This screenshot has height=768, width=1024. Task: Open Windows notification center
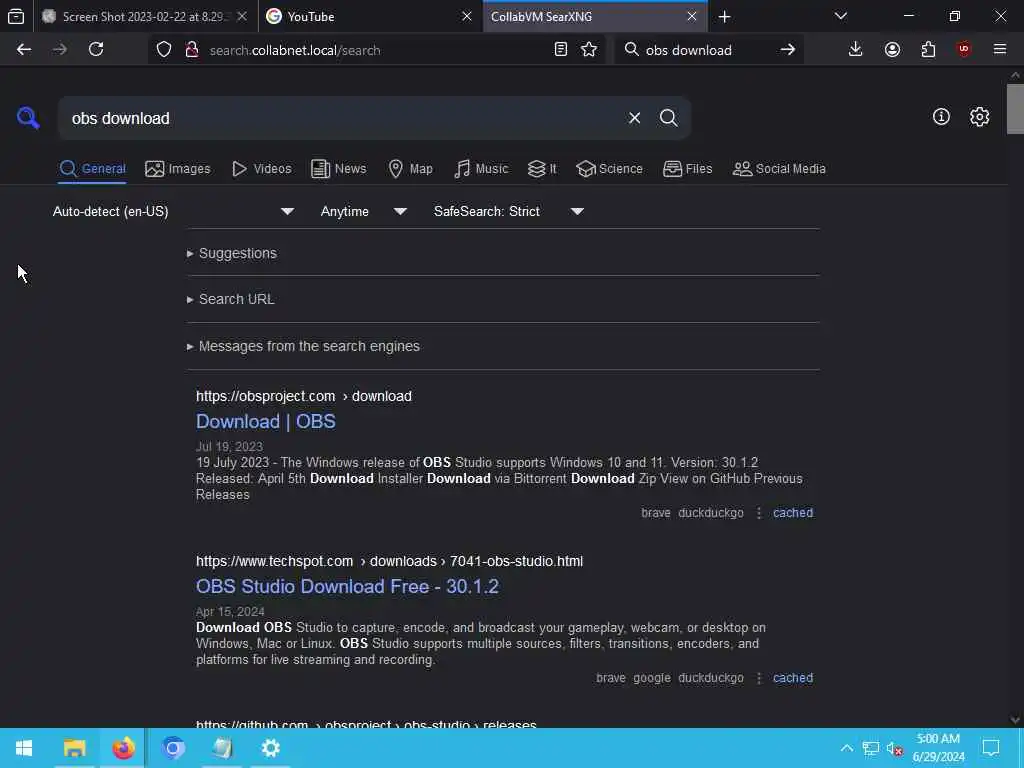(x=991, y=748)
